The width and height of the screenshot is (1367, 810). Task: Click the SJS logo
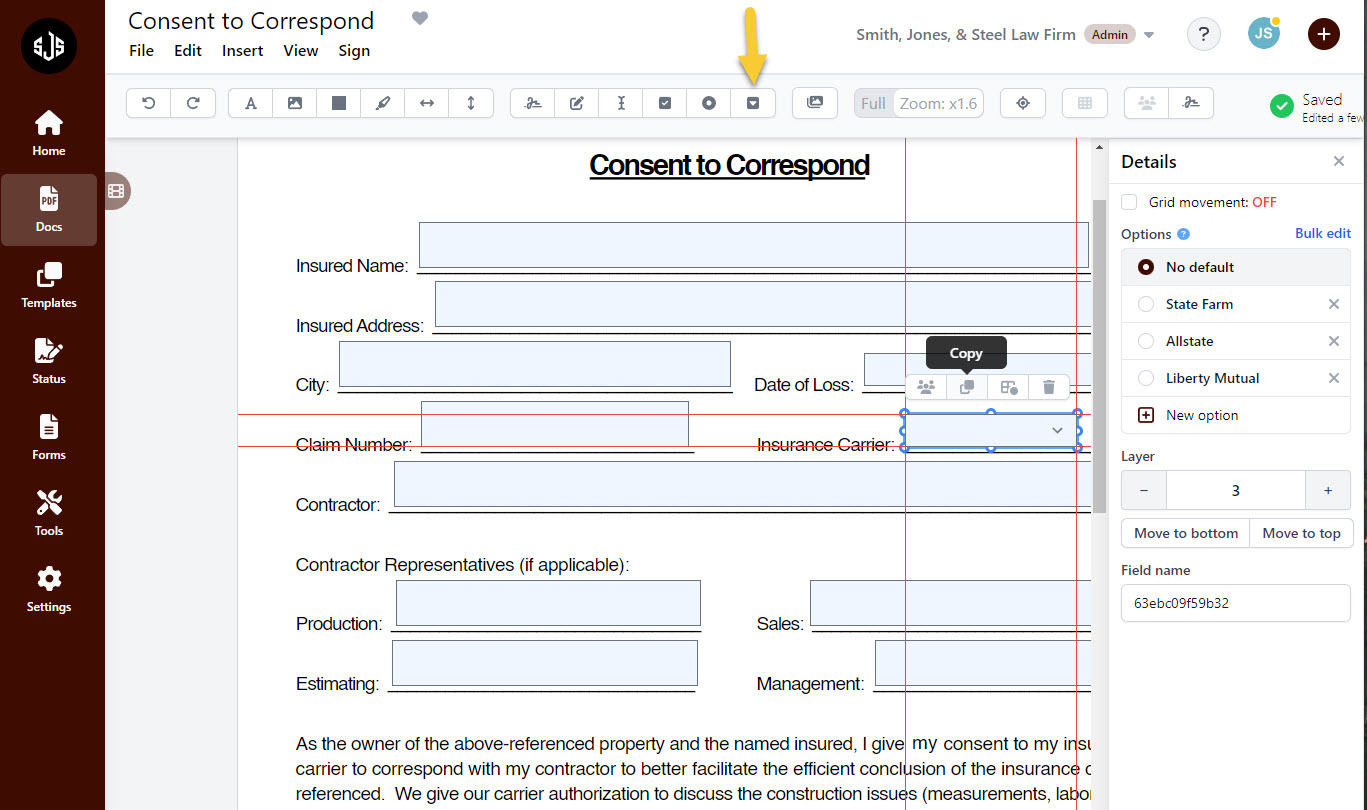click(x=49, y=46)
